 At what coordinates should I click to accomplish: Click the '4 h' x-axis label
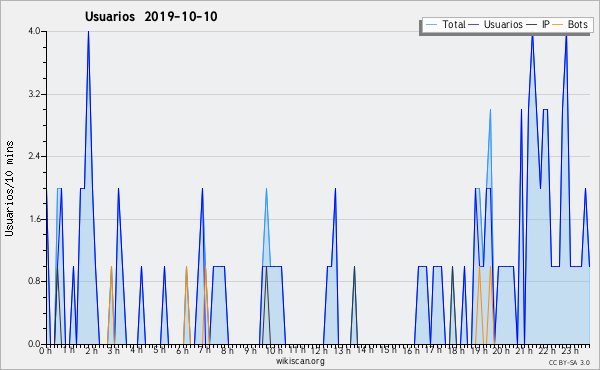(x=137, y=350)
